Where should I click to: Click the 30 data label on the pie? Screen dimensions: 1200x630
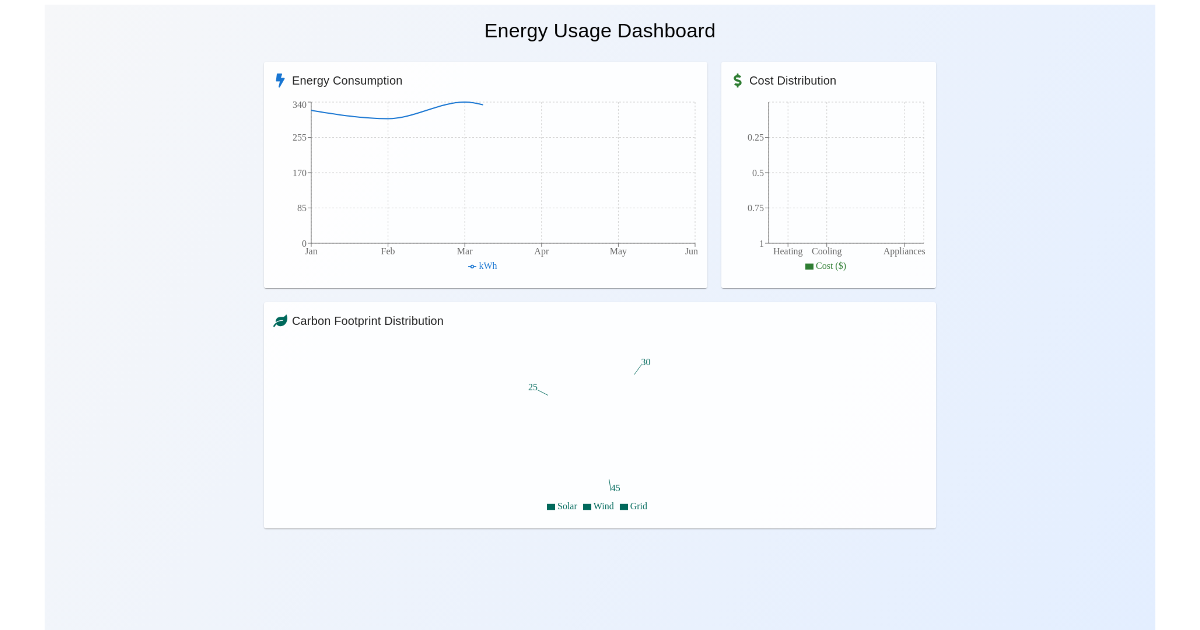click(645, 362)
